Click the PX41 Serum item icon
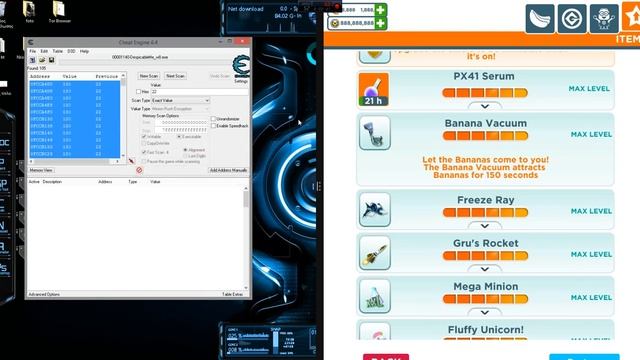640x360 pixels. (x=373, y=89)
